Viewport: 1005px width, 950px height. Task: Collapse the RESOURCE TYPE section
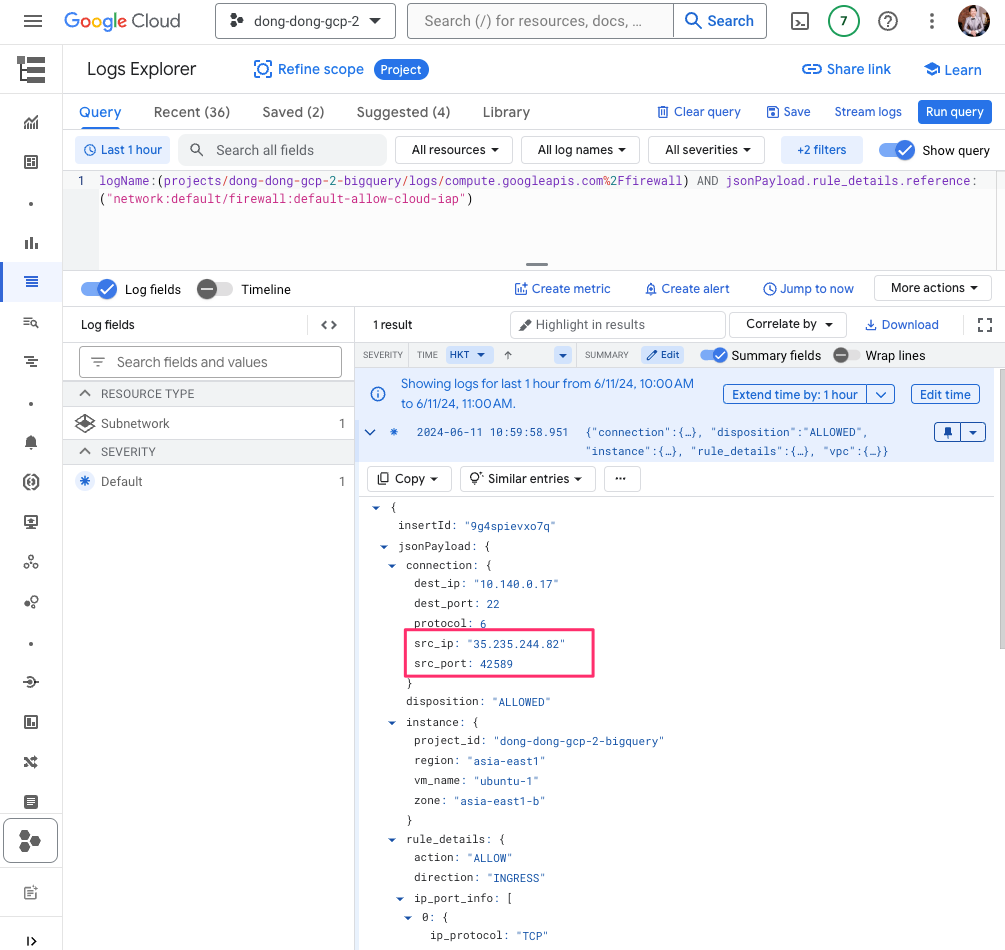85,394
